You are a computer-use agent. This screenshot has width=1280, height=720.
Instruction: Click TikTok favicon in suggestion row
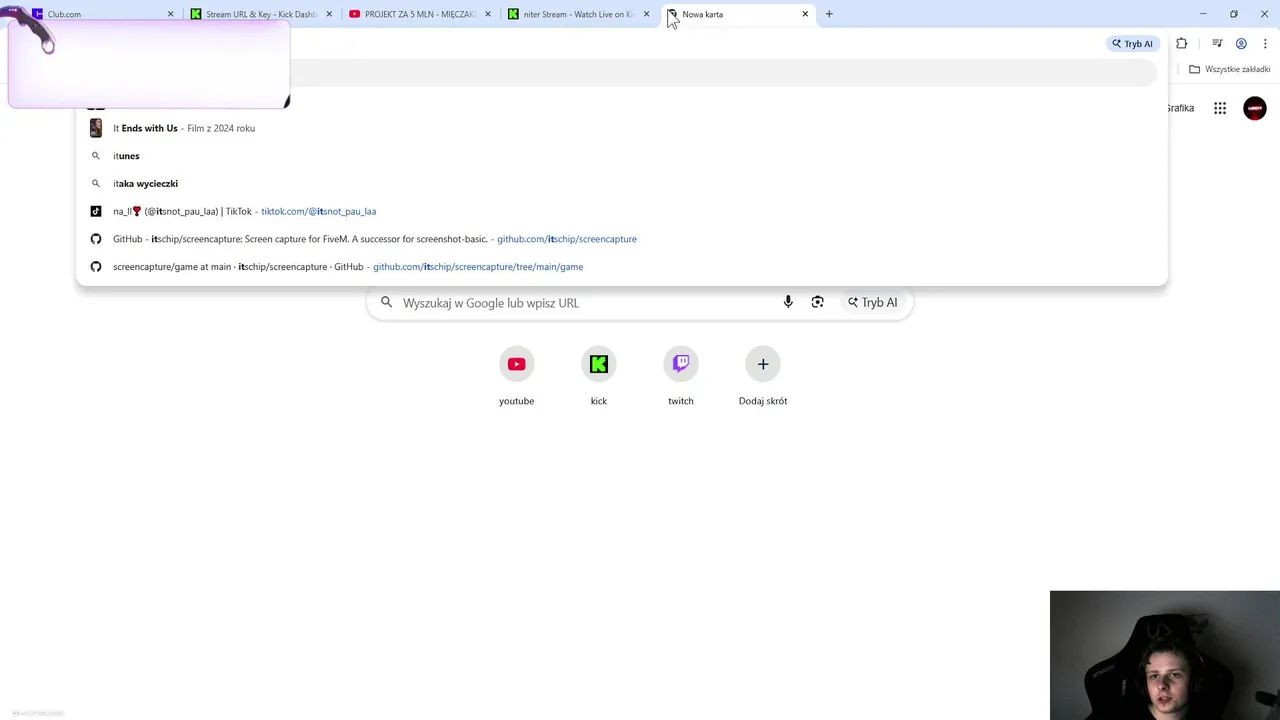96,211
